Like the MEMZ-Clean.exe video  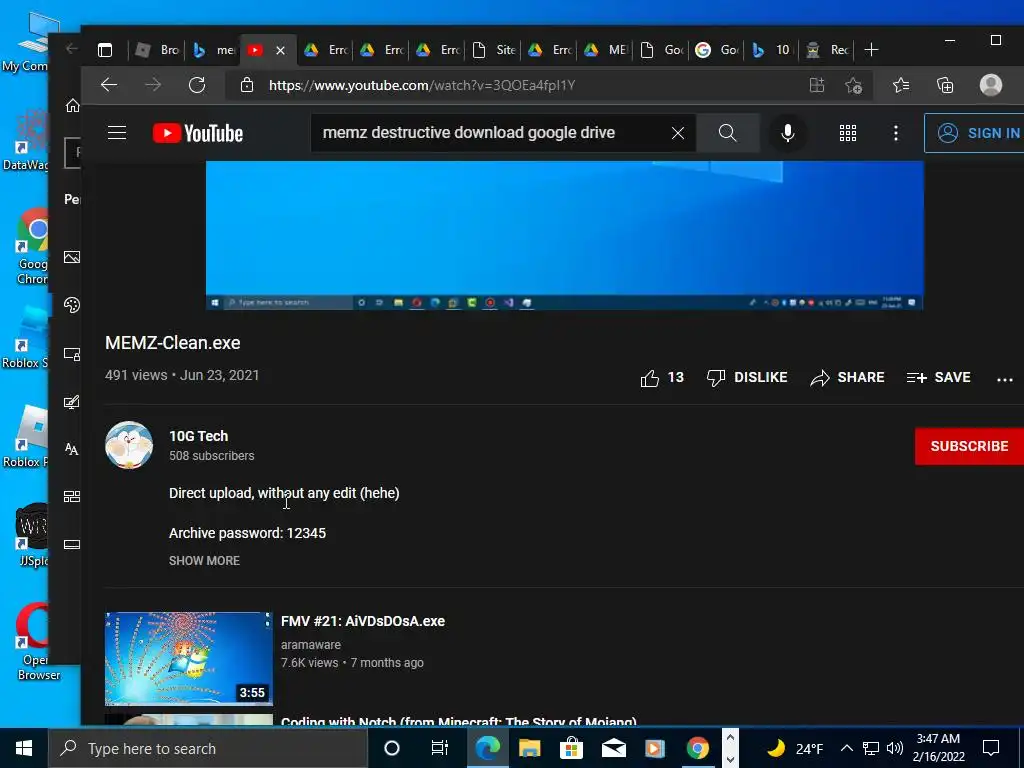pos(662,377)
